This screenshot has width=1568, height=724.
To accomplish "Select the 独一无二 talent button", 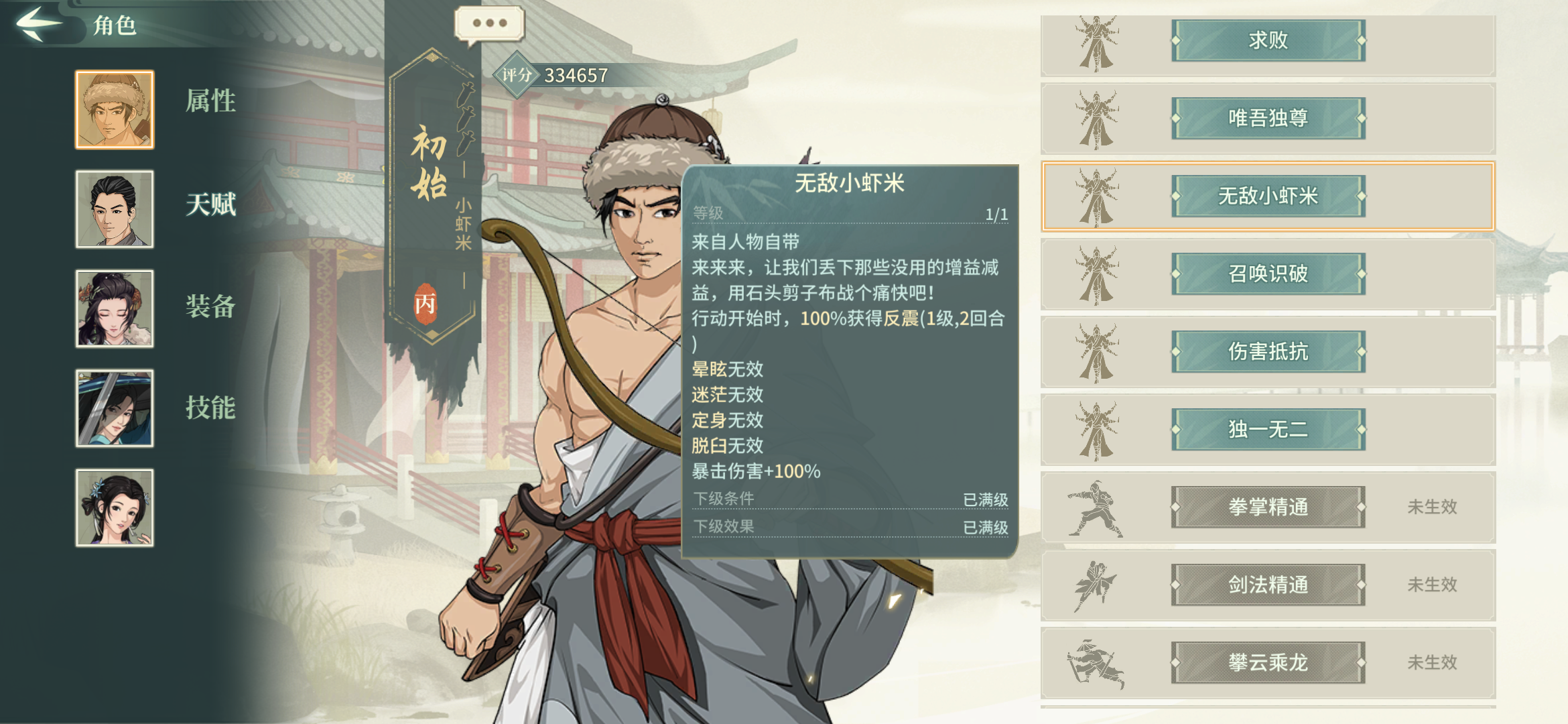I will (x=1268, y=429).
